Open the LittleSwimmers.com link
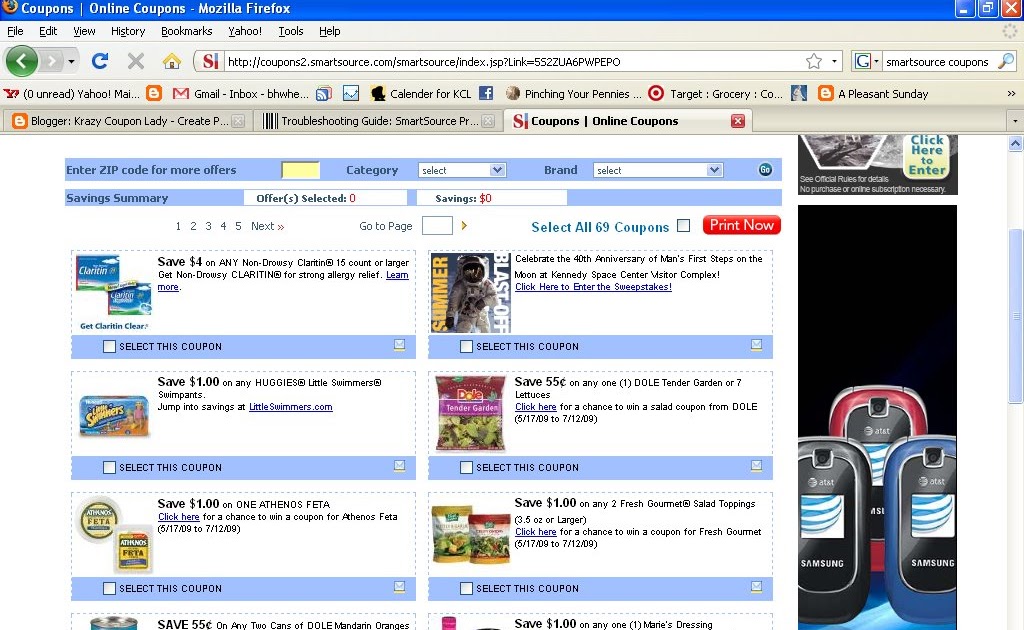Image resolution: width=1024 pixels, height=630 pixels. [x=291, y=407]
